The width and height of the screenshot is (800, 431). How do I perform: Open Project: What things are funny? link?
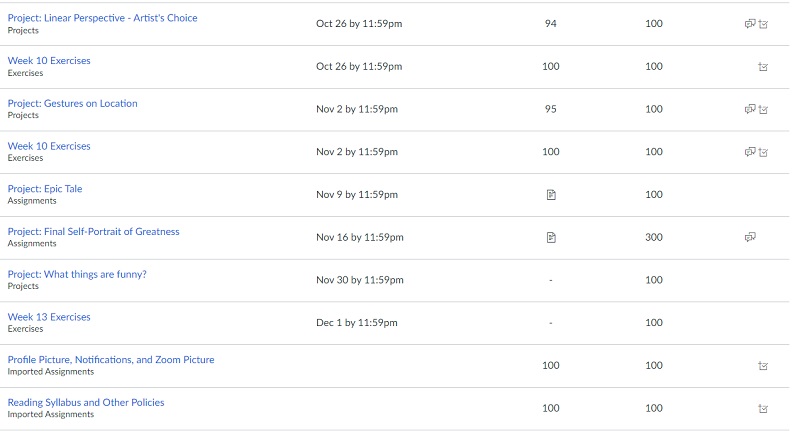click(x=77, y=274)
